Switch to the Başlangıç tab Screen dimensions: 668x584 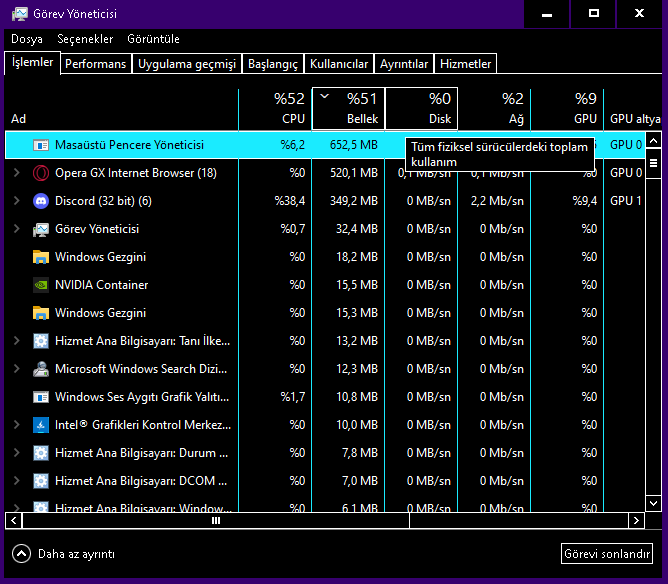tap(272, 64)
